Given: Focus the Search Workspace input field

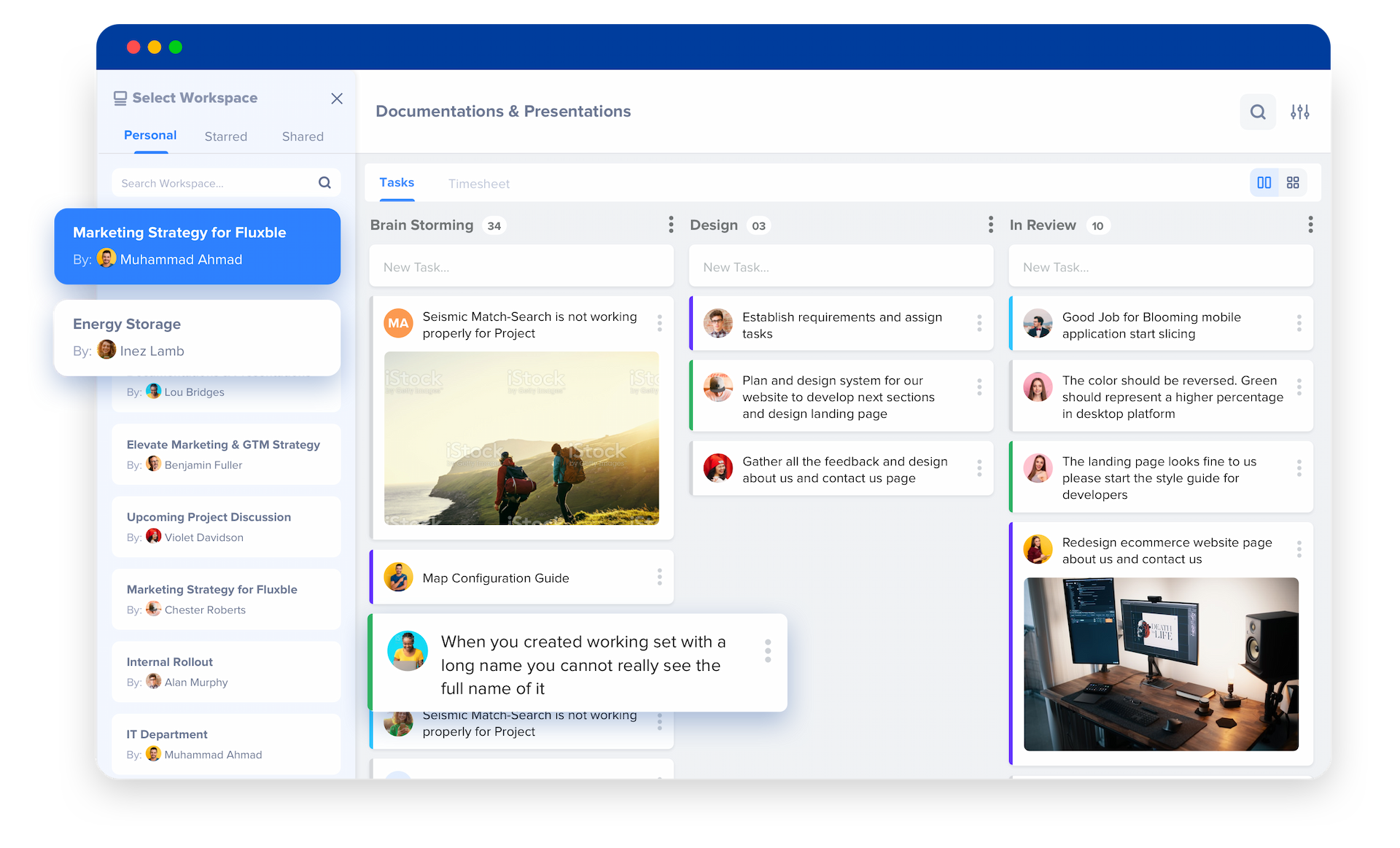Looking at the screenshot, I should coord(226,183).
